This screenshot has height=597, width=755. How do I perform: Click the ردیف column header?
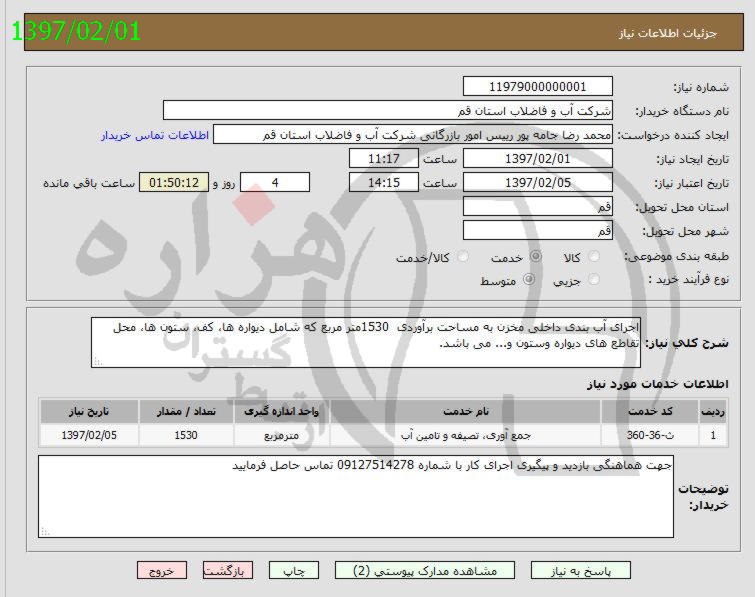713,412
